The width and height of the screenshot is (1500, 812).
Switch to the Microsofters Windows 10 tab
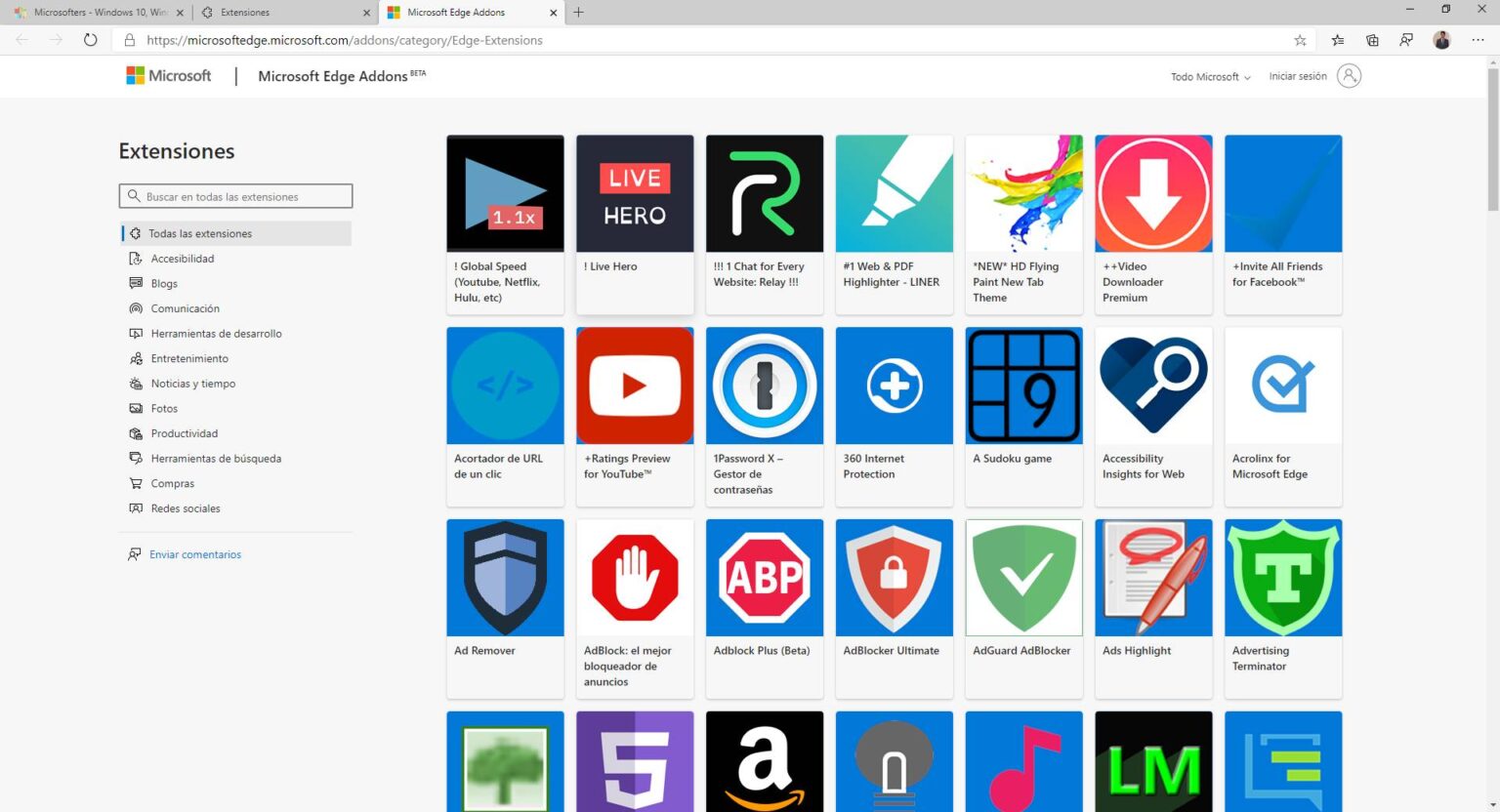click(x=98, y=13)
